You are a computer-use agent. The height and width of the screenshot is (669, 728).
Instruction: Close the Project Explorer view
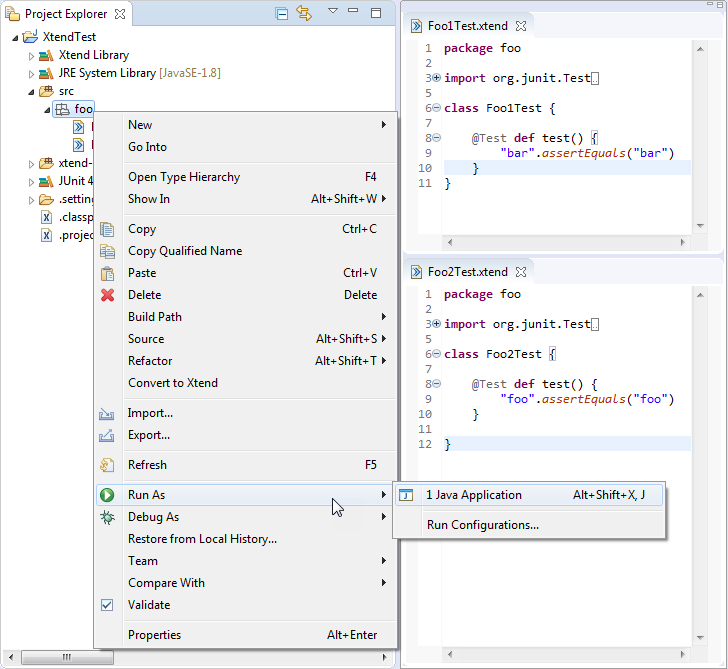(120, 14)
